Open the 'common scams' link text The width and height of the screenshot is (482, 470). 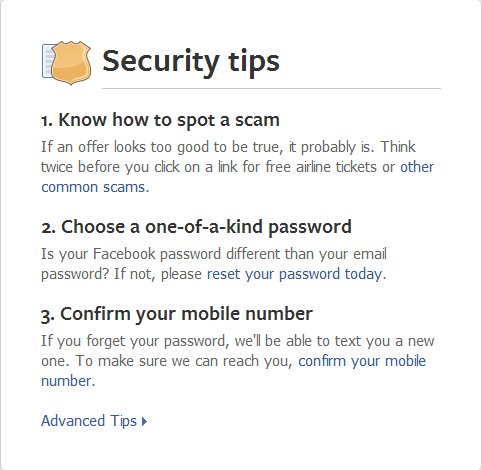93,187
